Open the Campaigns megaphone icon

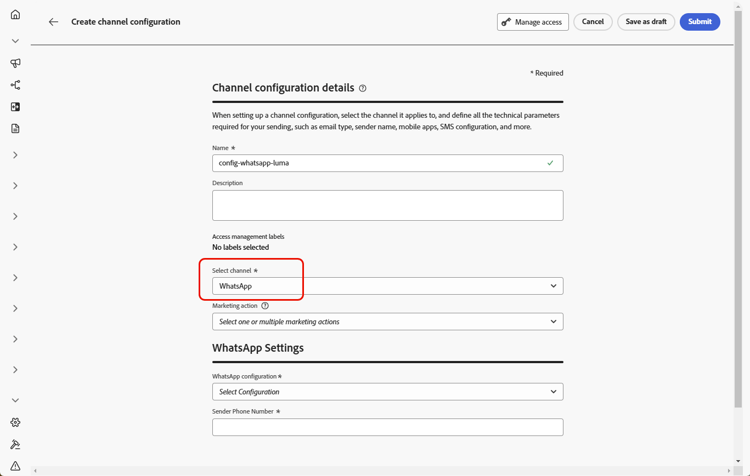[15, 63]
